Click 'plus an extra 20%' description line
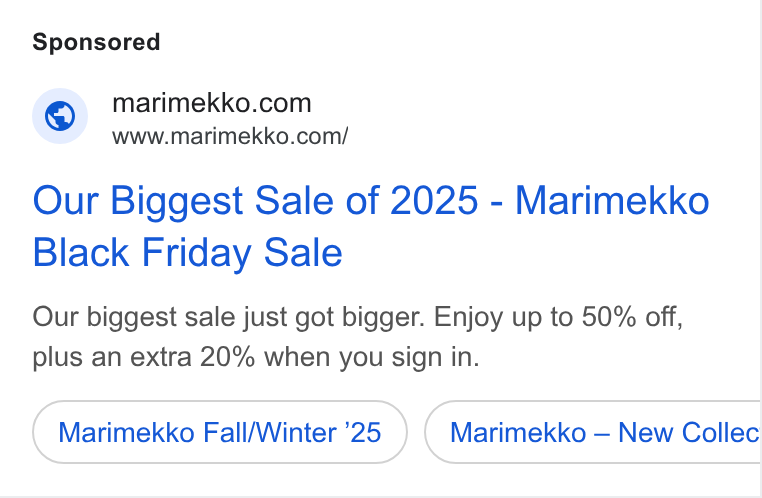 [x=256, y=357]
